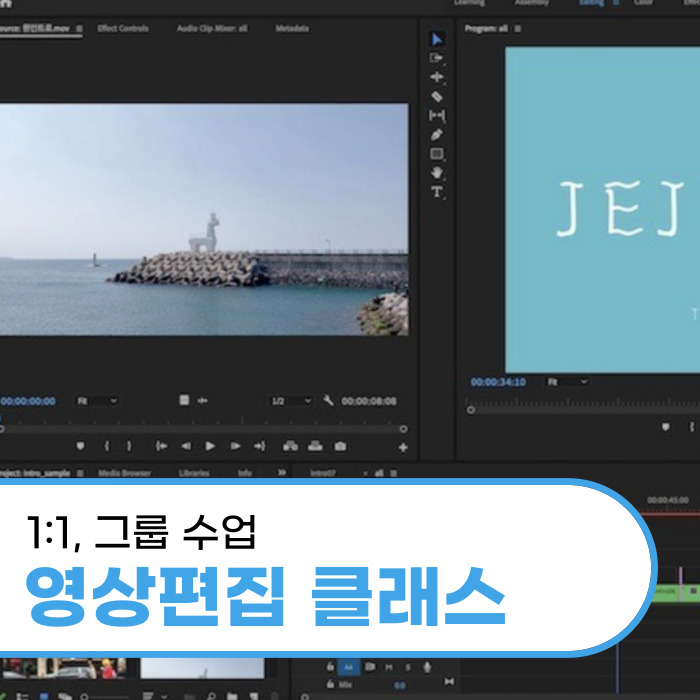Click the Drag Audio Only icon

point(202,400)
